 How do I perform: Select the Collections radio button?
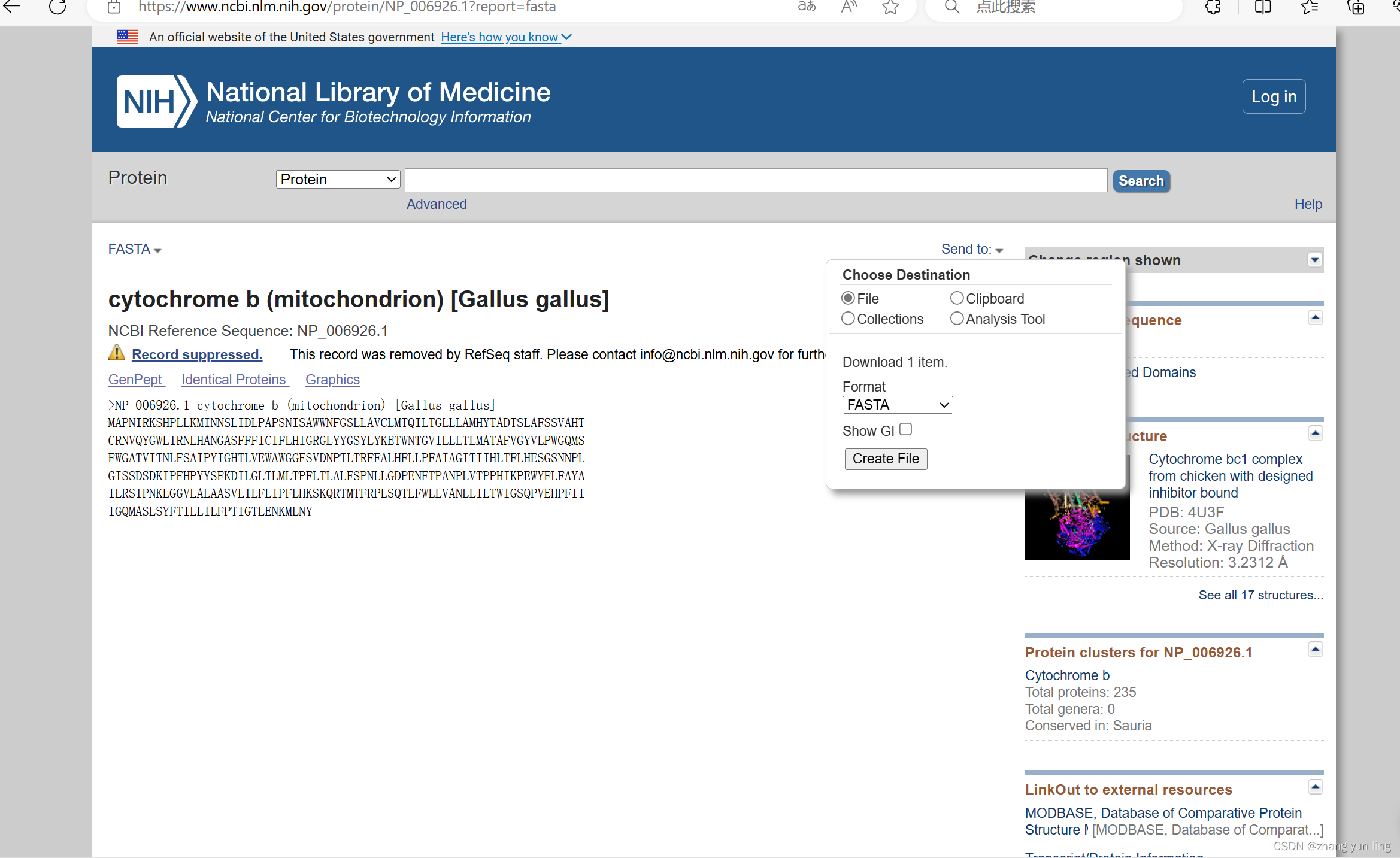pyautogui.click(x=848, y=319)
